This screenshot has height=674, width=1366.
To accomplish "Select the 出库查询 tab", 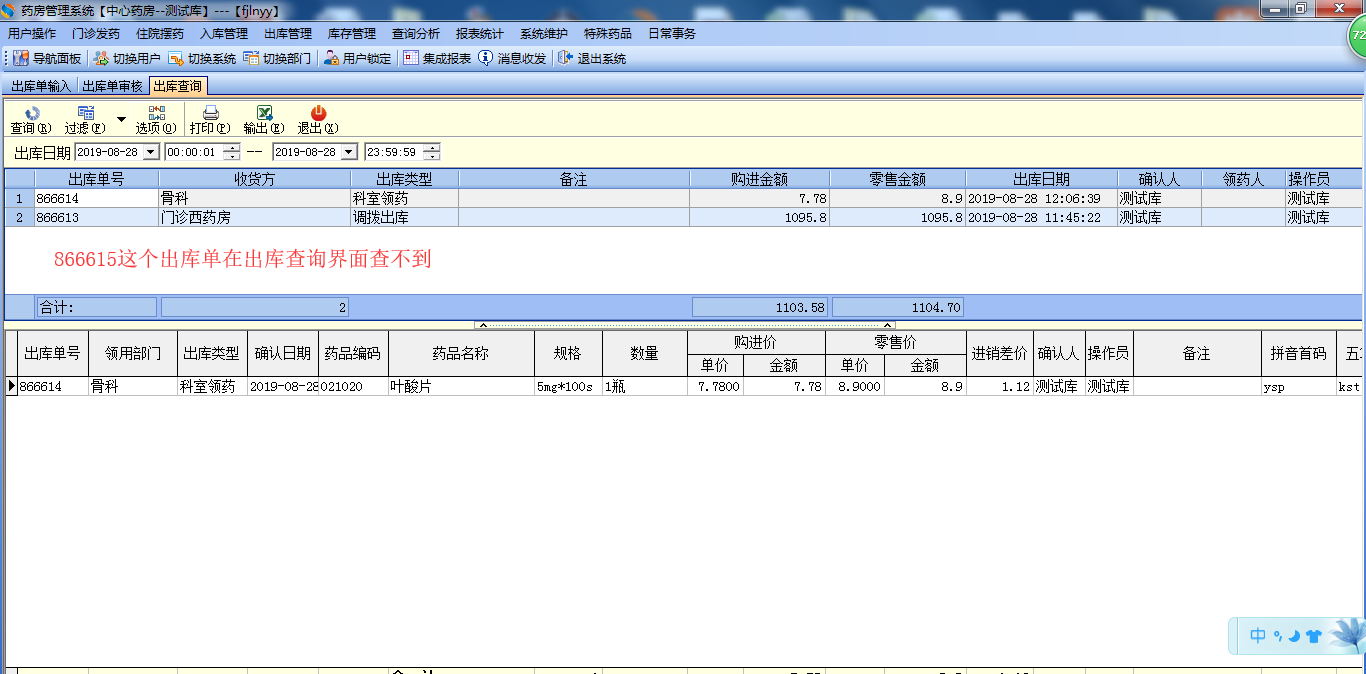I will [178, 87].
